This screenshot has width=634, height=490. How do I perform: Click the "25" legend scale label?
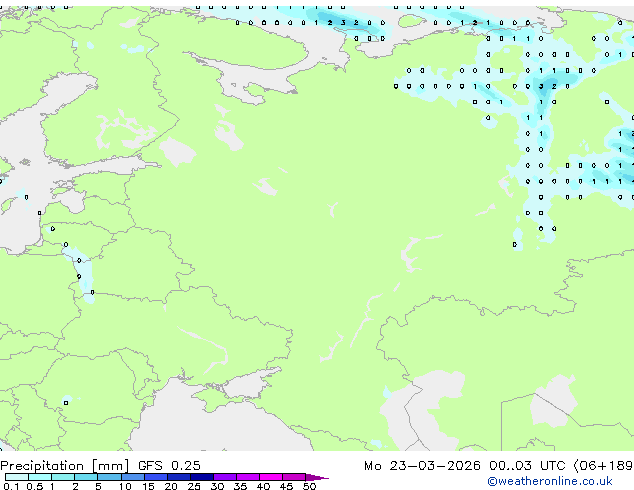click(194, 486)
